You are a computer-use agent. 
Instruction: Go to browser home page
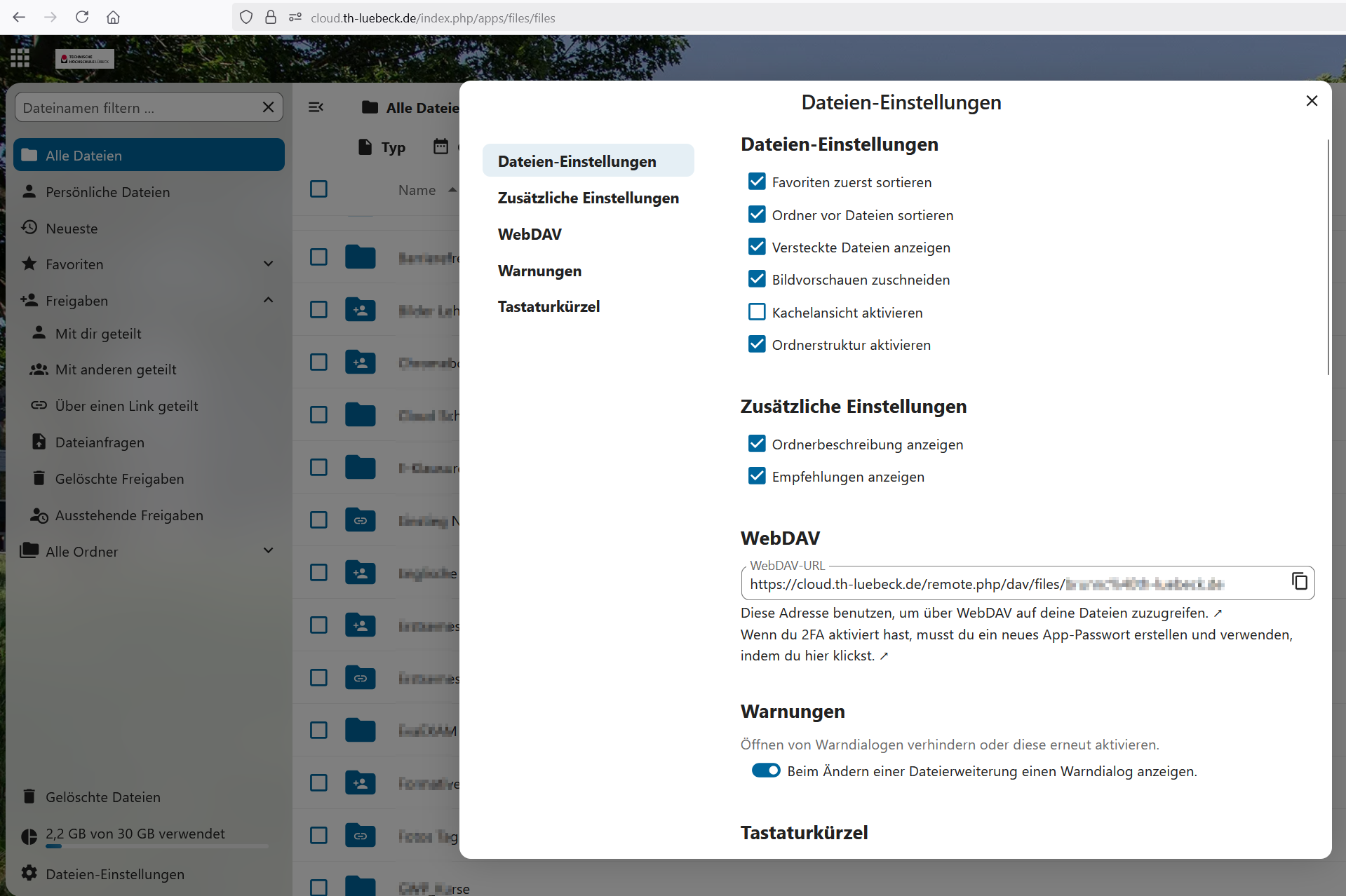click(x=113, y=18)
